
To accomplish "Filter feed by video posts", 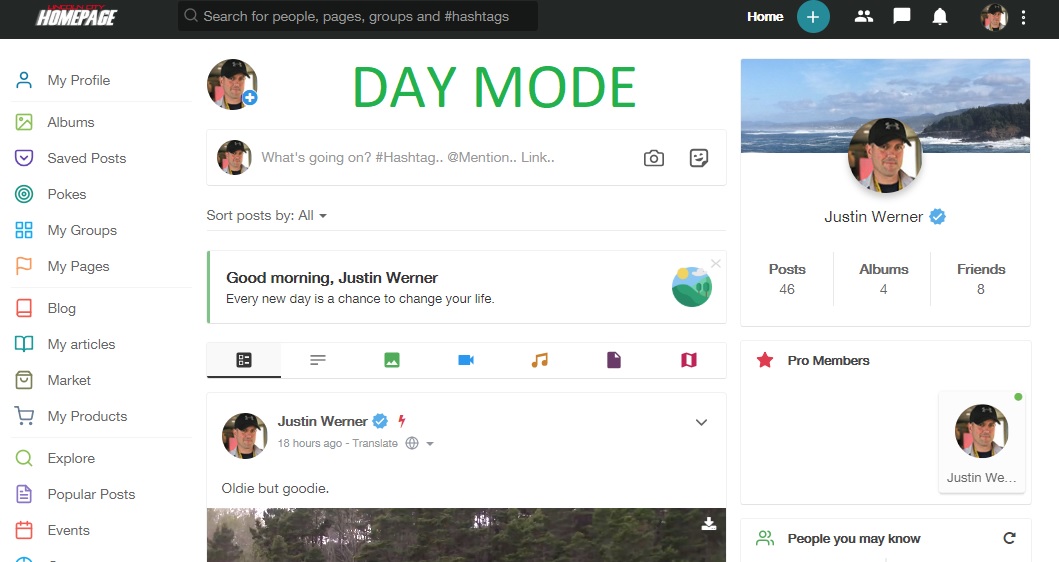I will pyautogui.click(x=466, y=360).
